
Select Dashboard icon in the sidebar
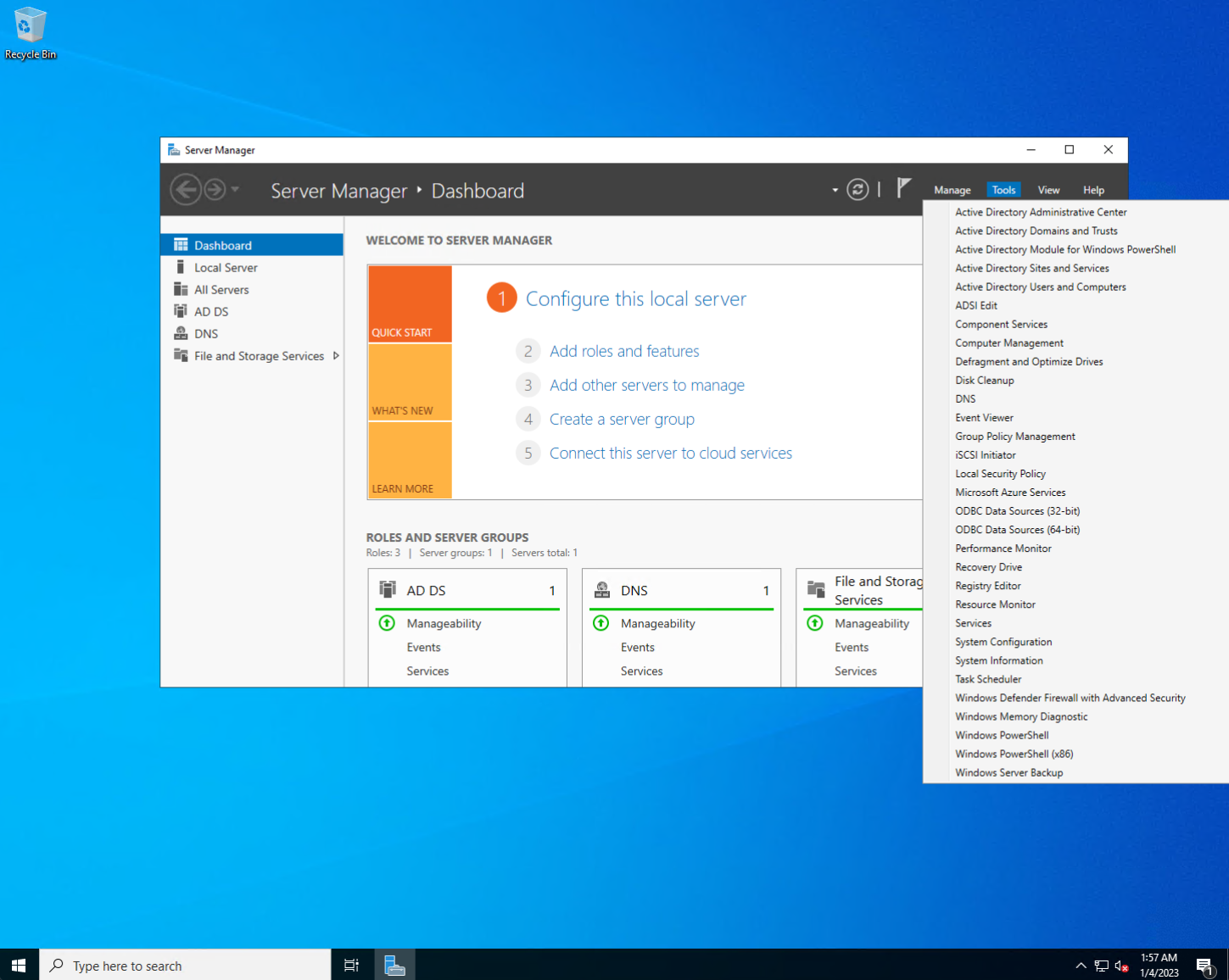181,245
